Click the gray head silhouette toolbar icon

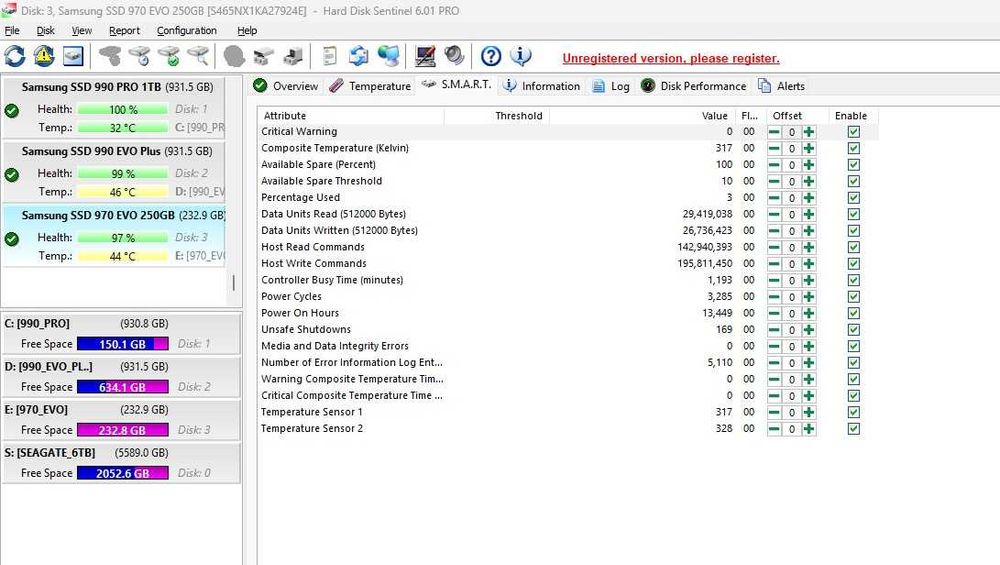click(234, 57)
